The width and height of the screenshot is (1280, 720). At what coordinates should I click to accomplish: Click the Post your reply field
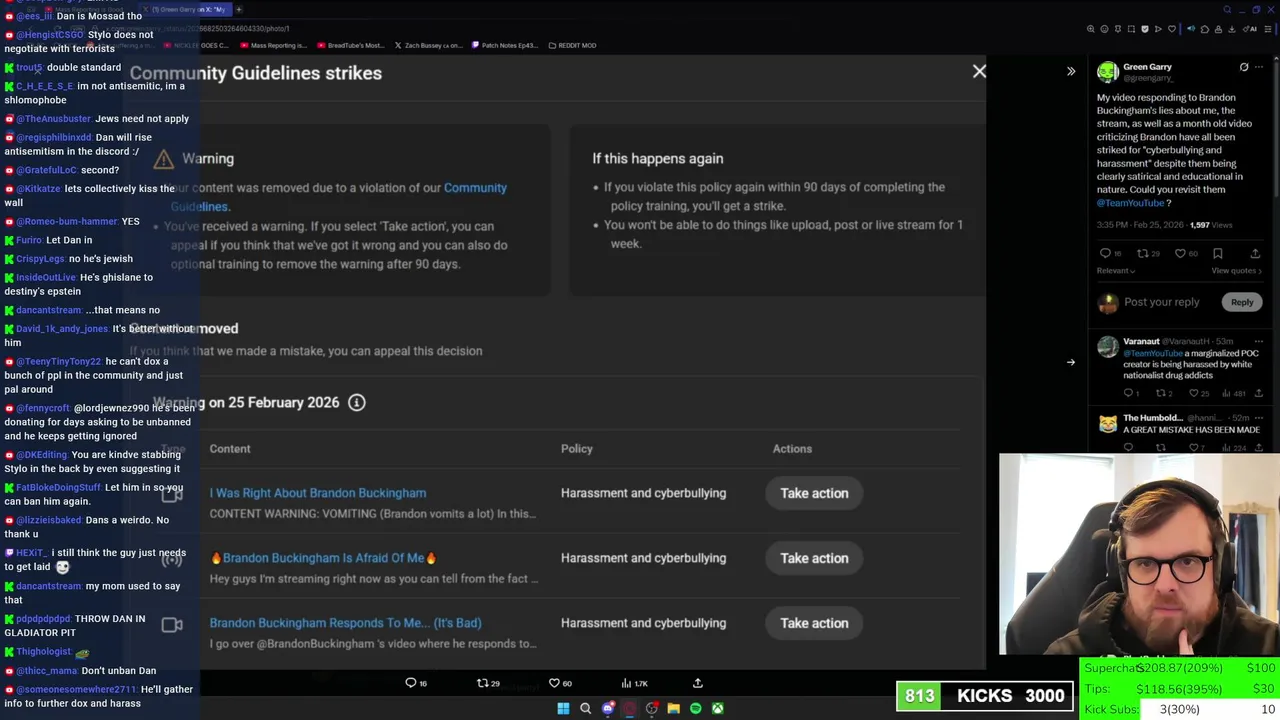[1161, 302]
